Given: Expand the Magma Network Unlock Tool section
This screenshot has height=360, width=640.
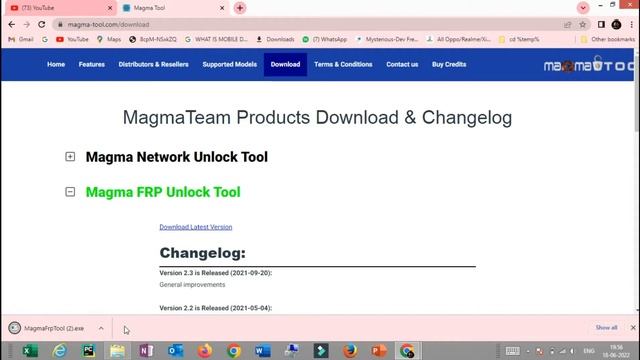Looking at the screenshot, I should [70, 157].
